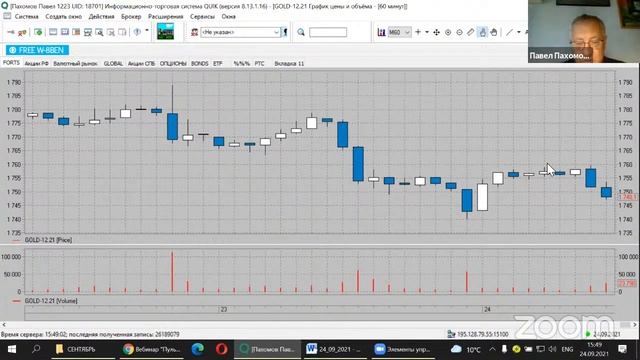Switch to the FORTS tab

11,63
